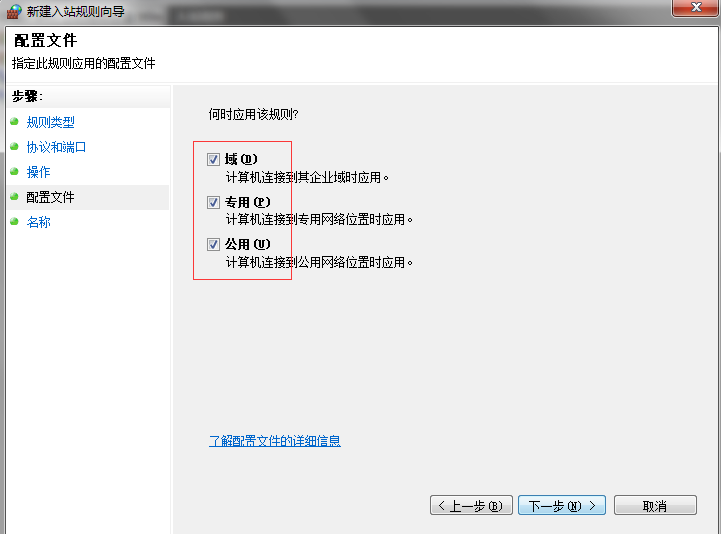Close the 新建入站规则向导 window
The image size is (721, 534).
(x=696, y=7)
